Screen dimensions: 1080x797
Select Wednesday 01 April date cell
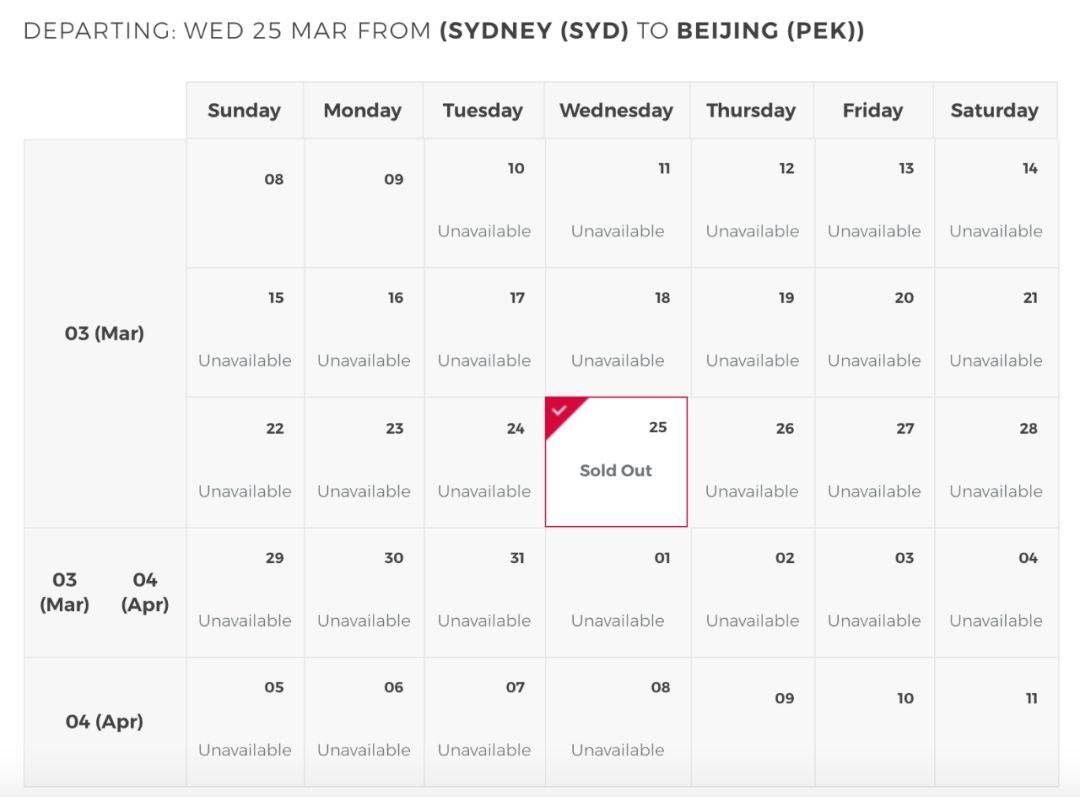[x=617, y=592]
